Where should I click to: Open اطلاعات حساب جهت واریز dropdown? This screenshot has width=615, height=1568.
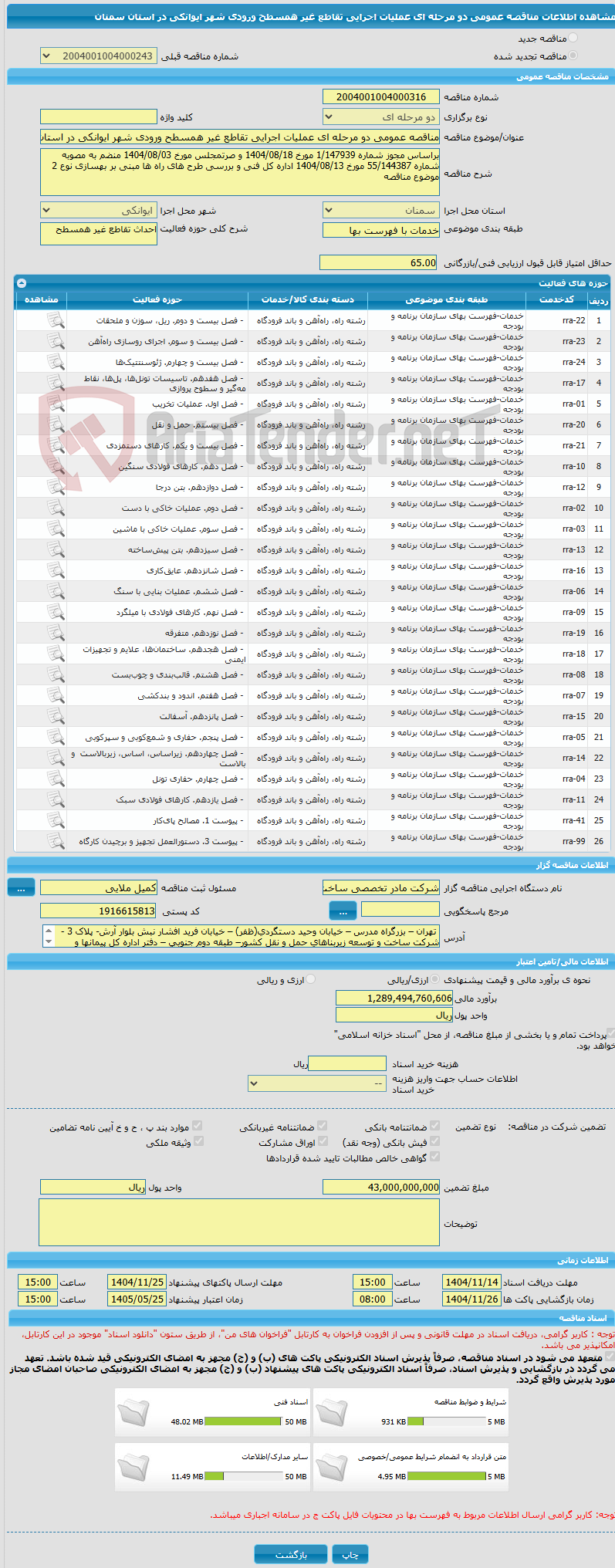[317, 1083]
